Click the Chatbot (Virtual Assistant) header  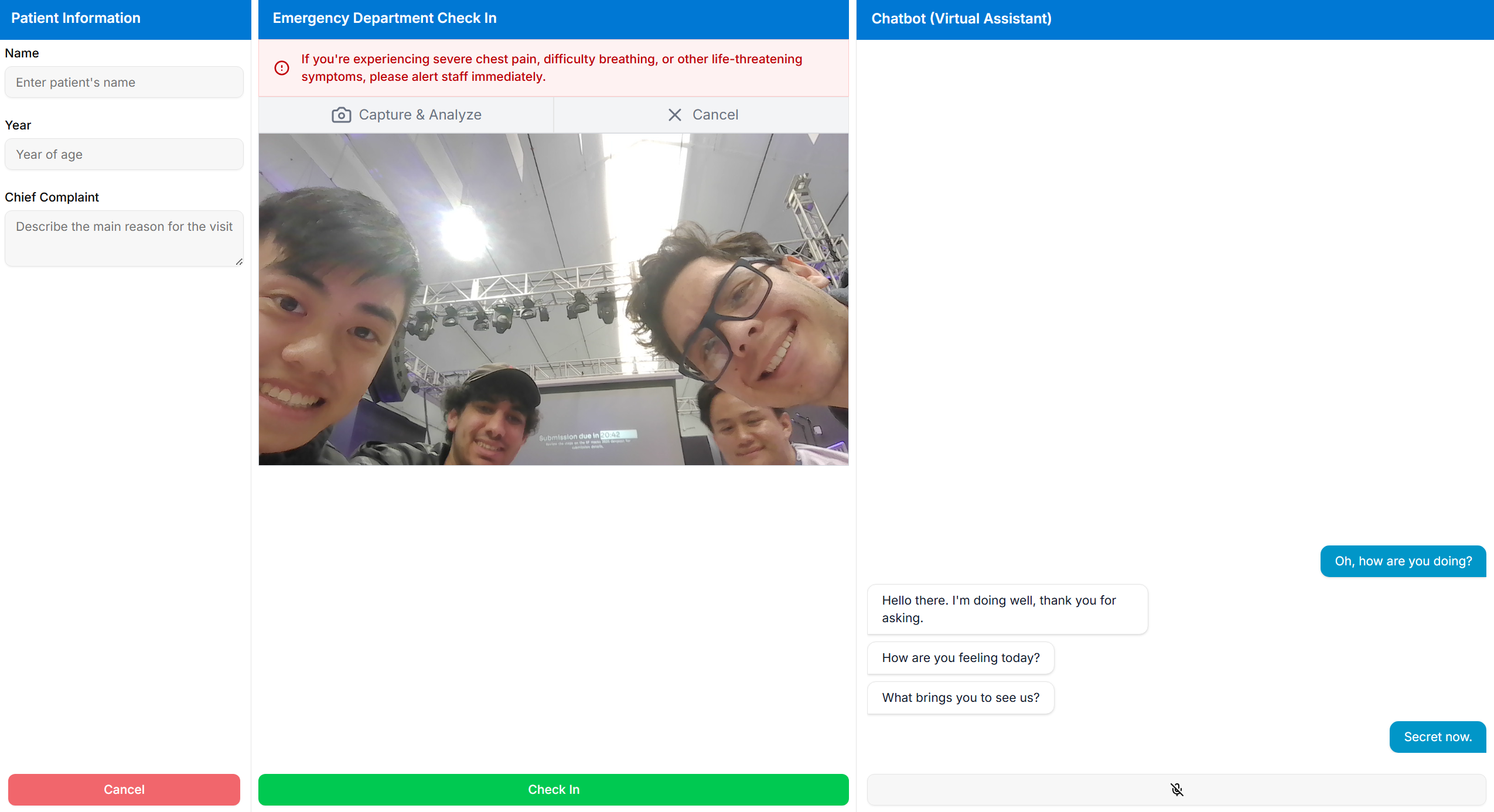click(961, 19)
